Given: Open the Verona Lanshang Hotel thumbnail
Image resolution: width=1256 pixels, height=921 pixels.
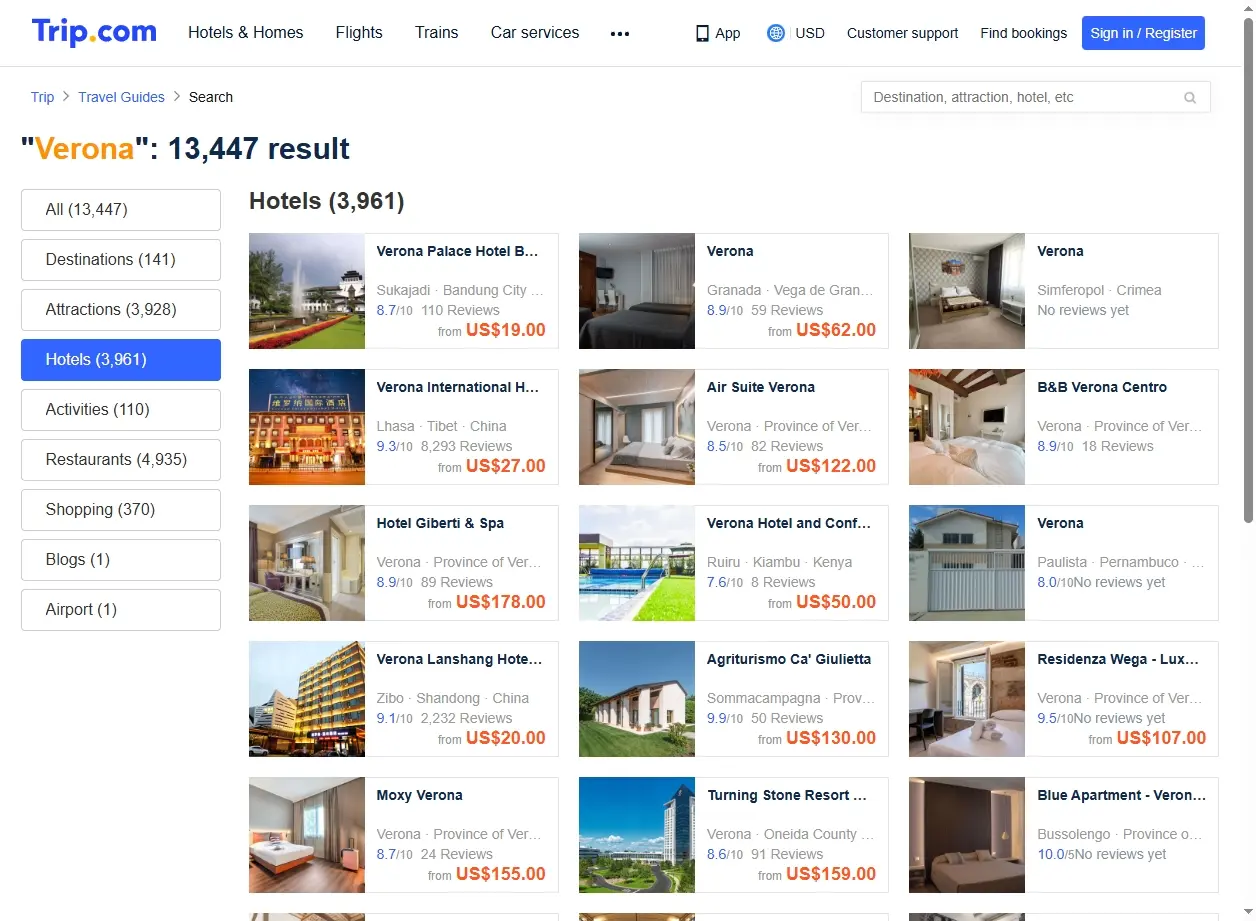Looking at the screenshot, I should click(307, 699).
